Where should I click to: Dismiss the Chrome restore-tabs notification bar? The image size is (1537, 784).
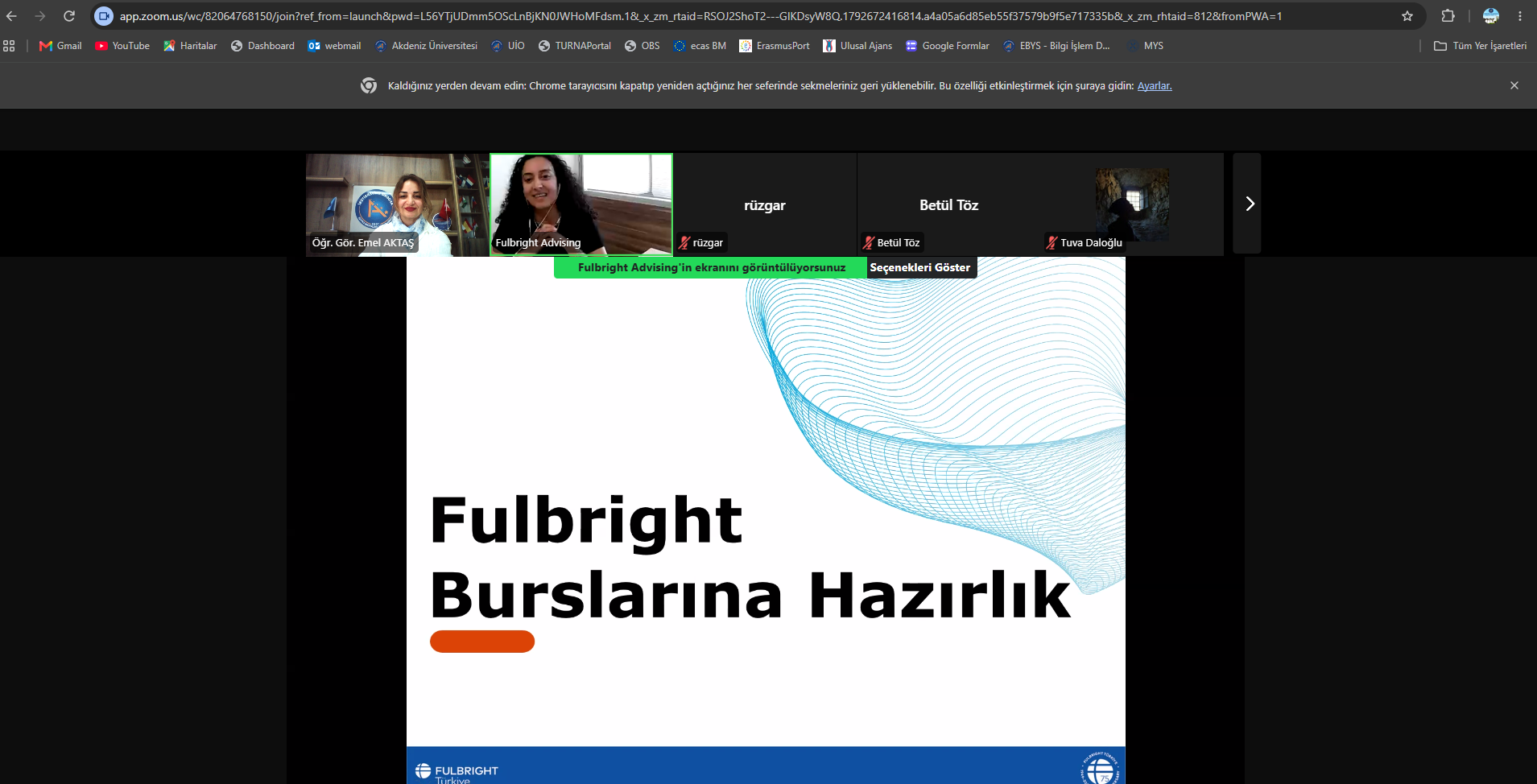point(1514,85)
